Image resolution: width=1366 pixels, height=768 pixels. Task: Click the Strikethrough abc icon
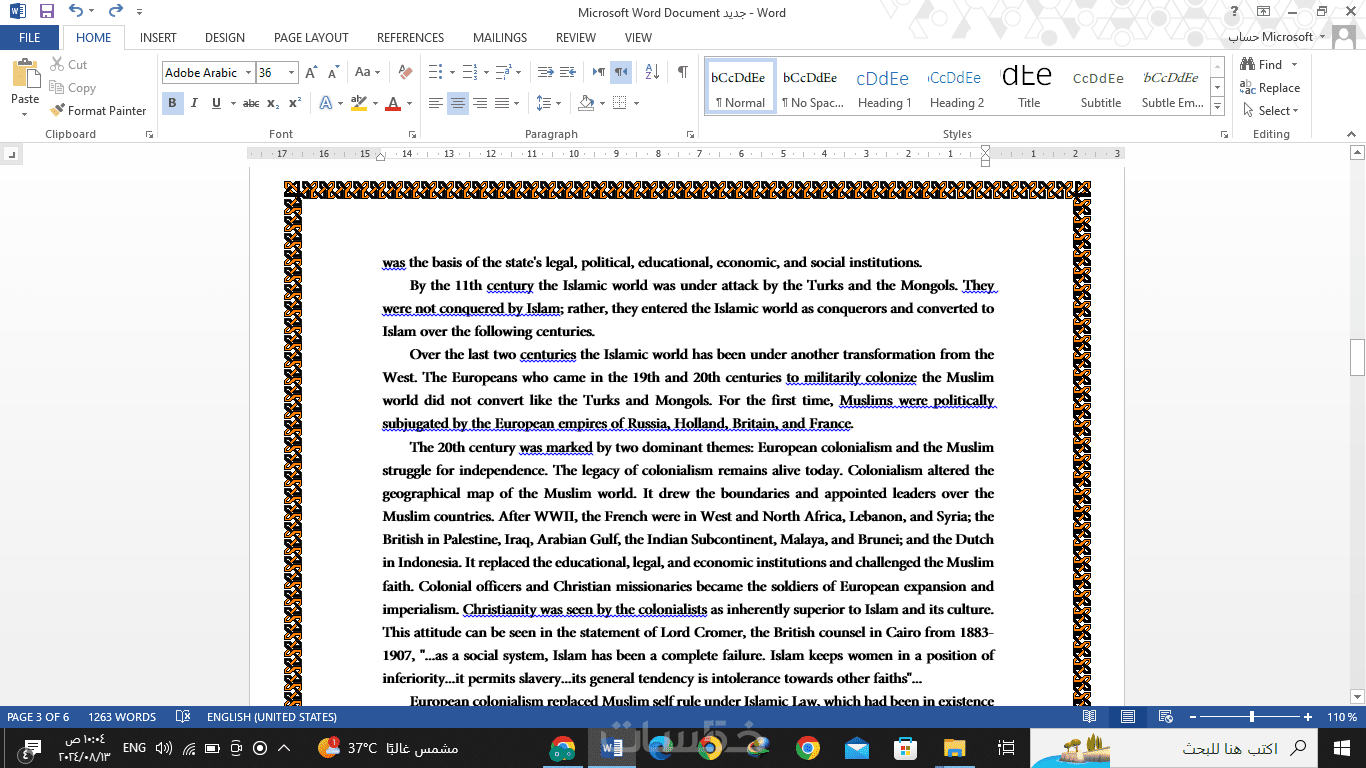click(x=251, y=103)
